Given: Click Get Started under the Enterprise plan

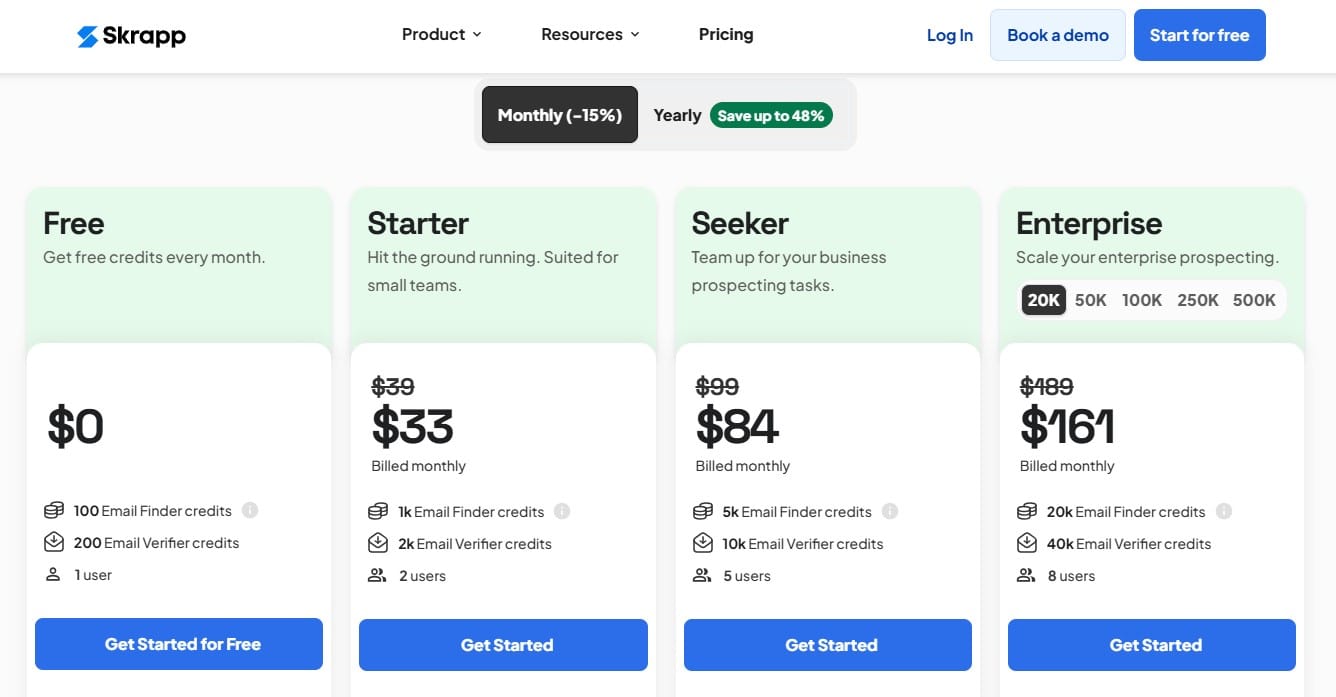Looking at the screenshot, I should [x=1152, y=645].
